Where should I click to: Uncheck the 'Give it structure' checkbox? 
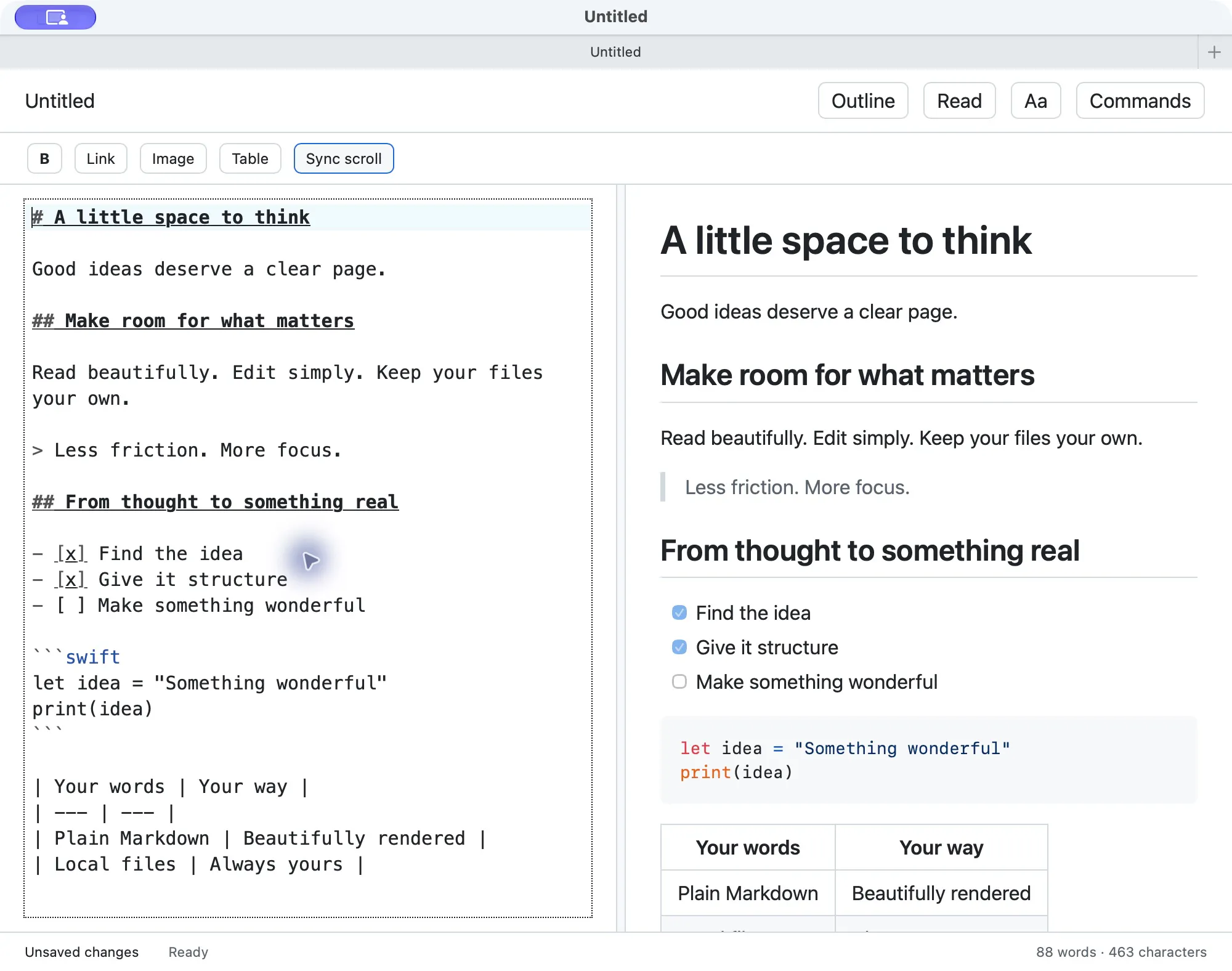679,647
